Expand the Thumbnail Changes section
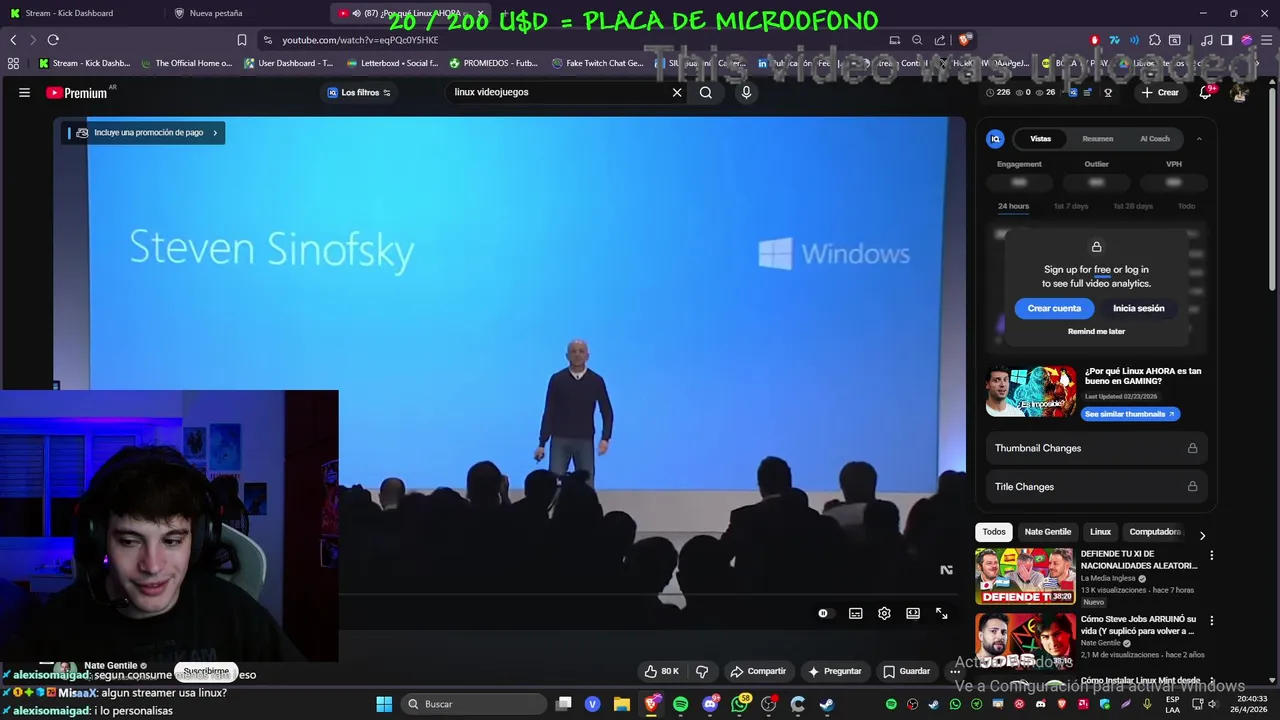The width and height of the screenshot is (1280, 720). 1096,448
